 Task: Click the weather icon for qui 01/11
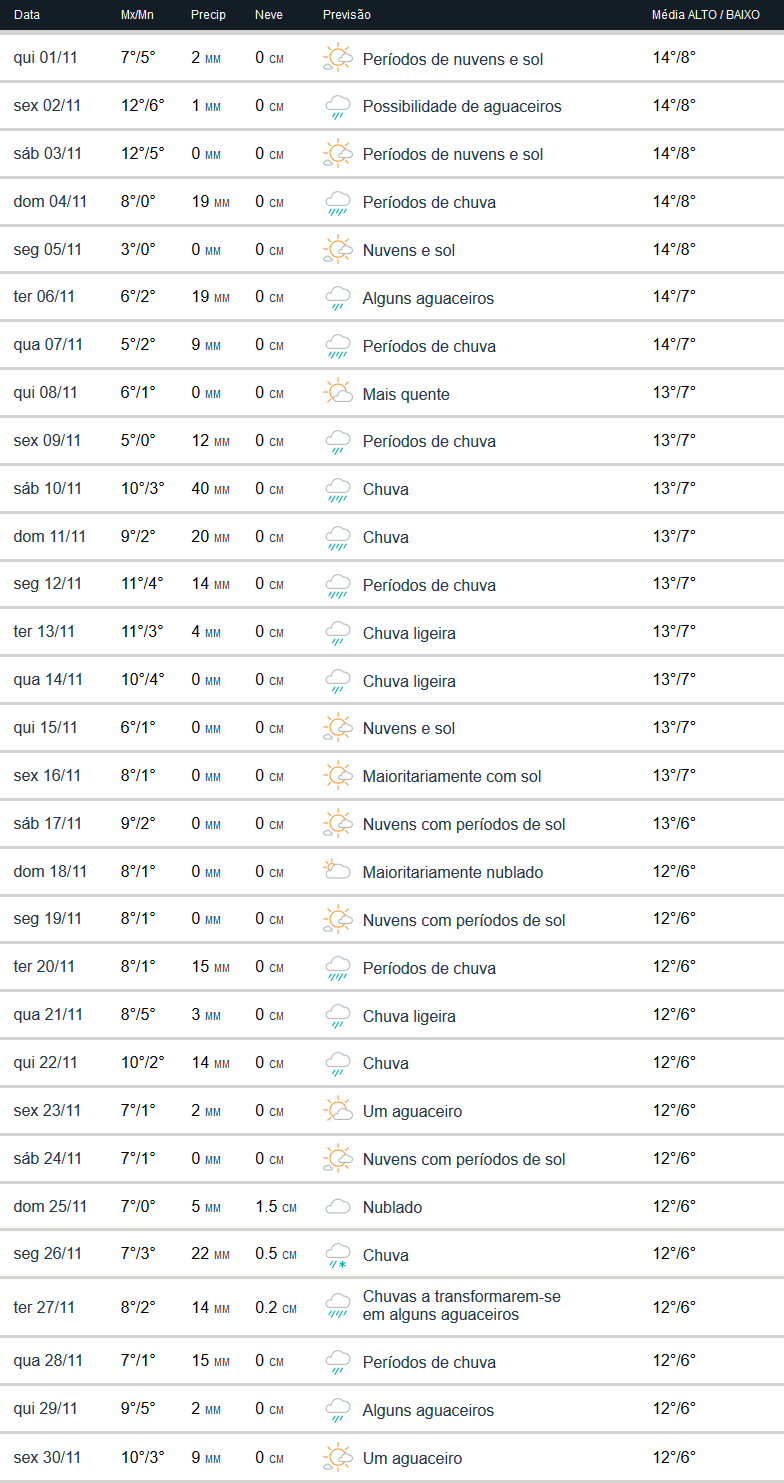(338, 58)
